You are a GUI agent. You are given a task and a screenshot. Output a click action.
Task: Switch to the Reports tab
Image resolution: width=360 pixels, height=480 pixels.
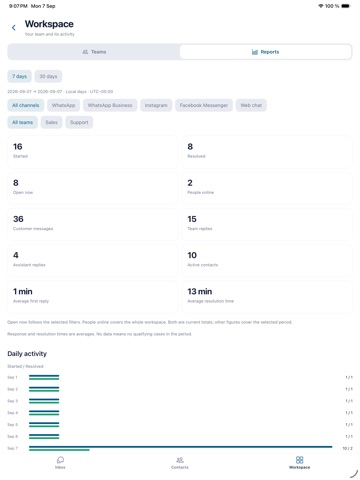point(266,52)
